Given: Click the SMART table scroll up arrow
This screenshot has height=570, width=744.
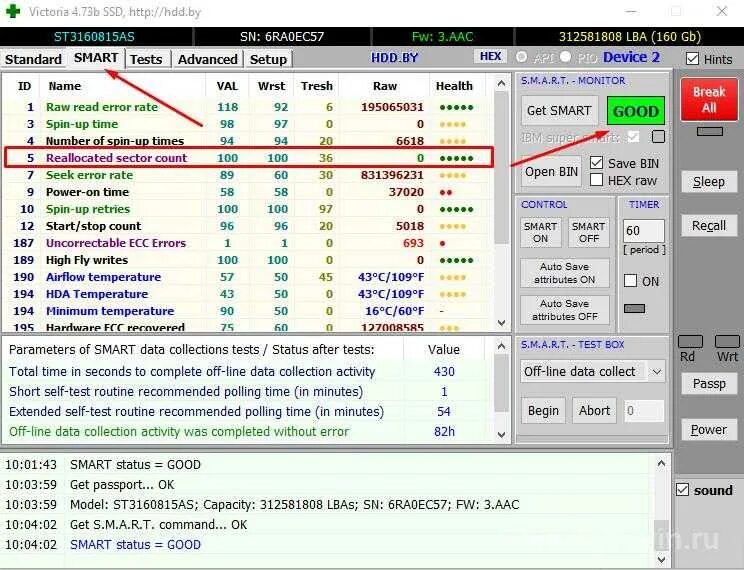Looking at the screenshot, I should pos(502,84).
